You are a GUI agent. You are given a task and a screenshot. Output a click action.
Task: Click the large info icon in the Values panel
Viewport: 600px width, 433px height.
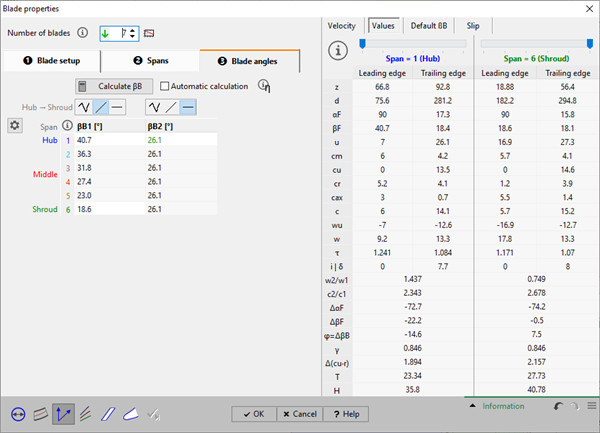click(338, 50)
